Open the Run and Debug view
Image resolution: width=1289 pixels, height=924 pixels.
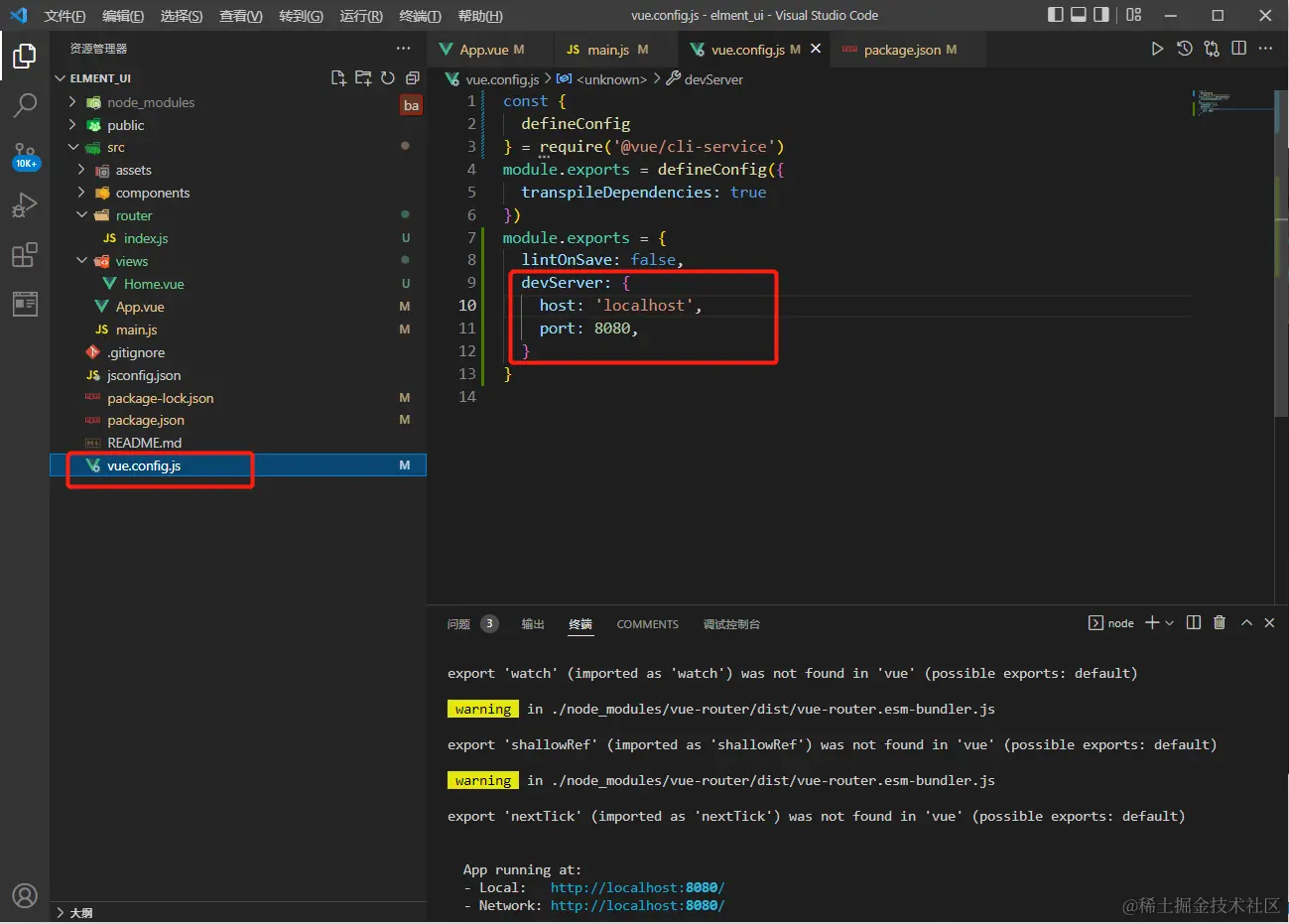point(25,204)
